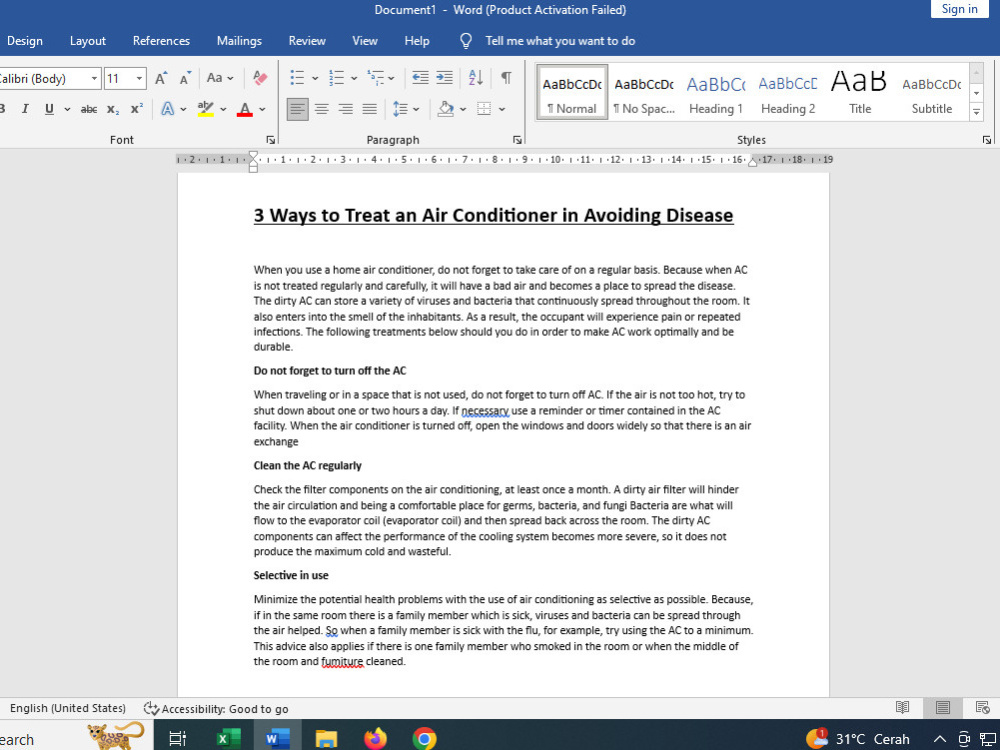Image resolution: width=1000 pixels, height=750 pixels.
Task: Toggle strikethrough formatting
Action: 89,110
